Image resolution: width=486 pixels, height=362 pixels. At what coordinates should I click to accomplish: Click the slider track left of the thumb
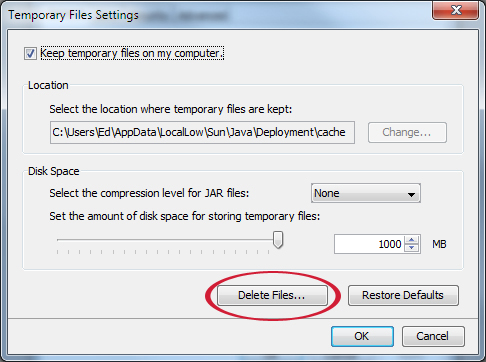[x=165, y=240]
